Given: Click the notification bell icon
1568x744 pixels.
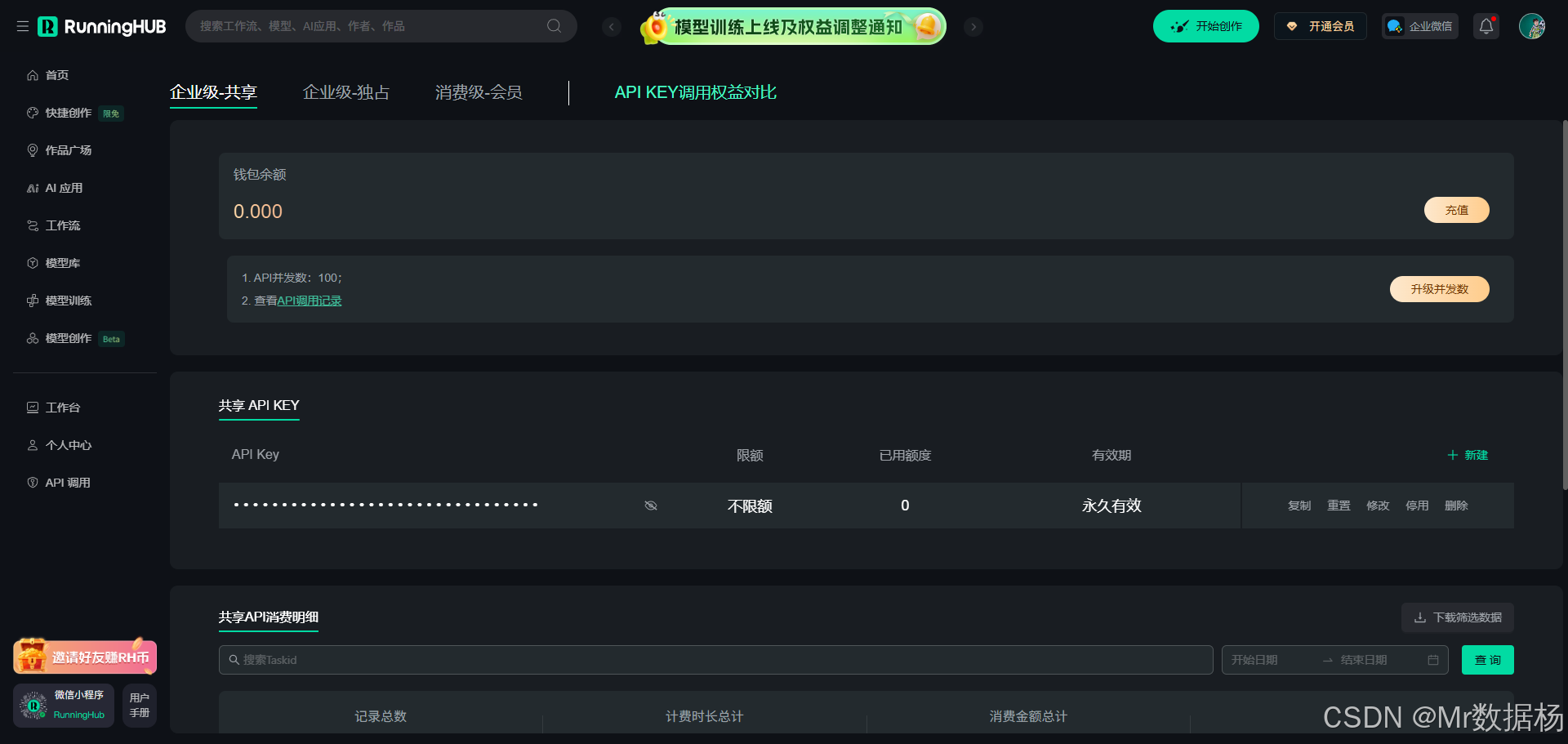Looking at the screenshot, I should coord(1486,25).
